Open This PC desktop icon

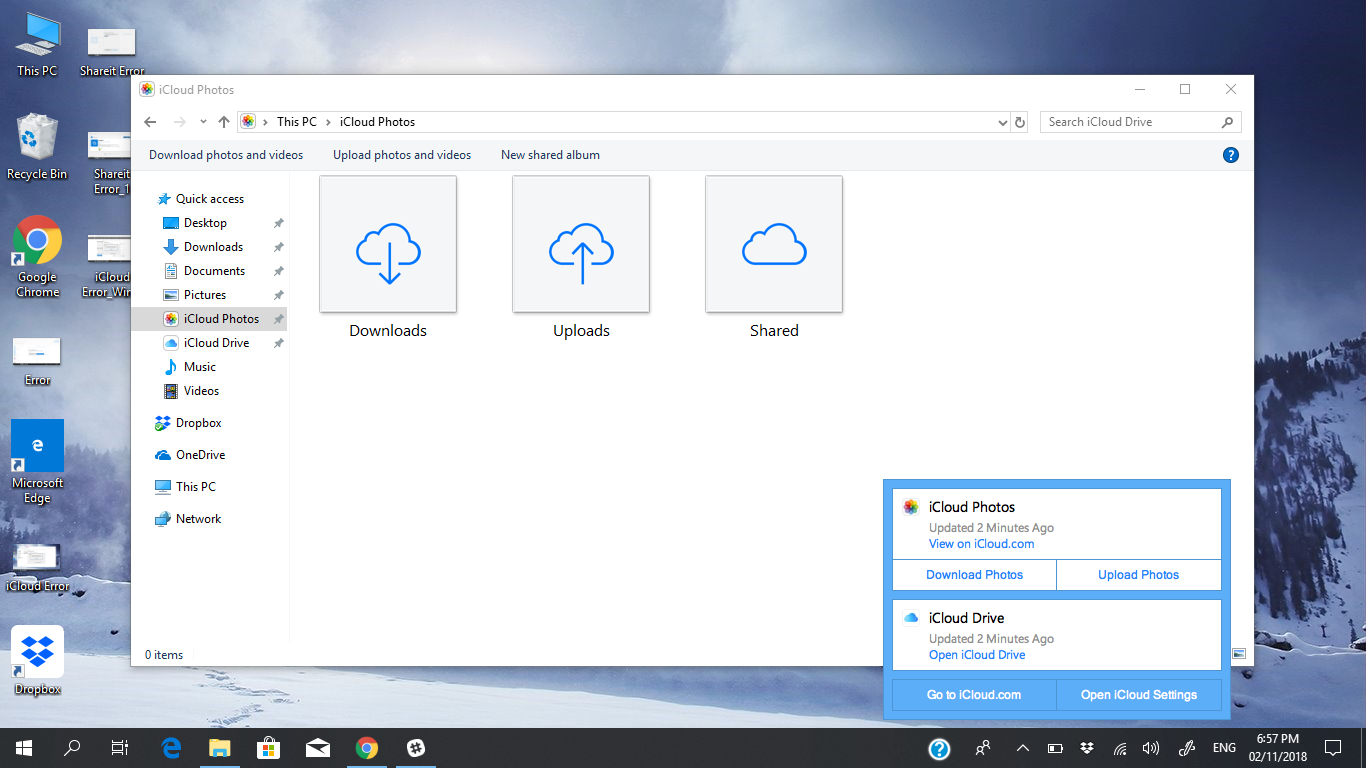tap(37, 45)
